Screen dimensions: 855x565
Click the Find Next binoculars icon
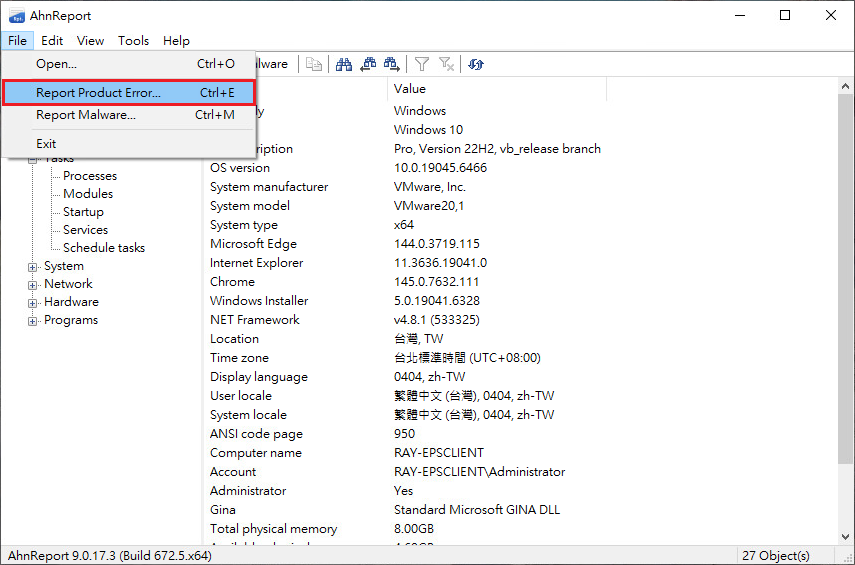click(392, 64)
